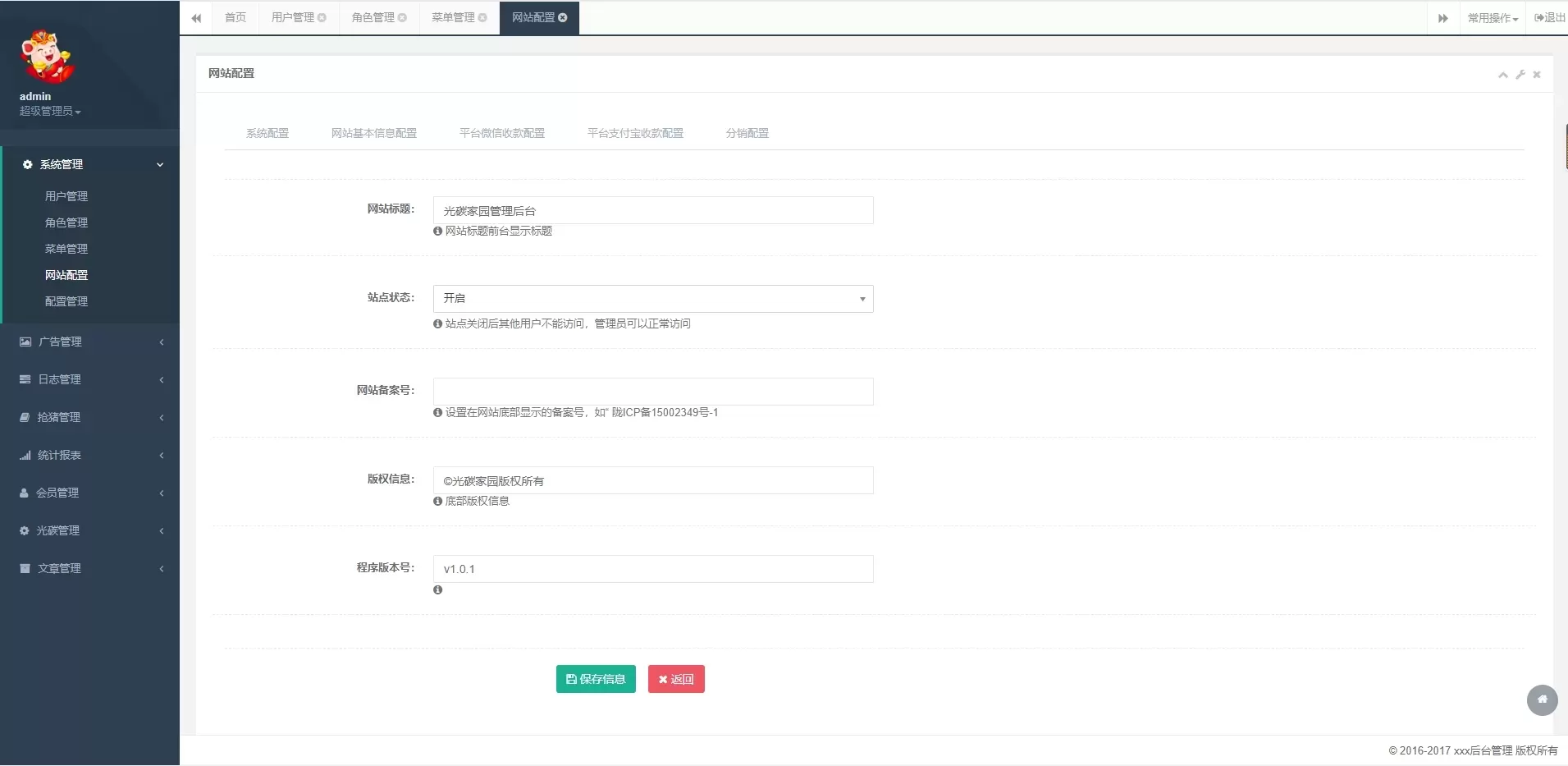This screenshot has height=766, width=1568.
Task: Close the 用户管理 tab via its x icon
Action: click(x=322, y=17)
